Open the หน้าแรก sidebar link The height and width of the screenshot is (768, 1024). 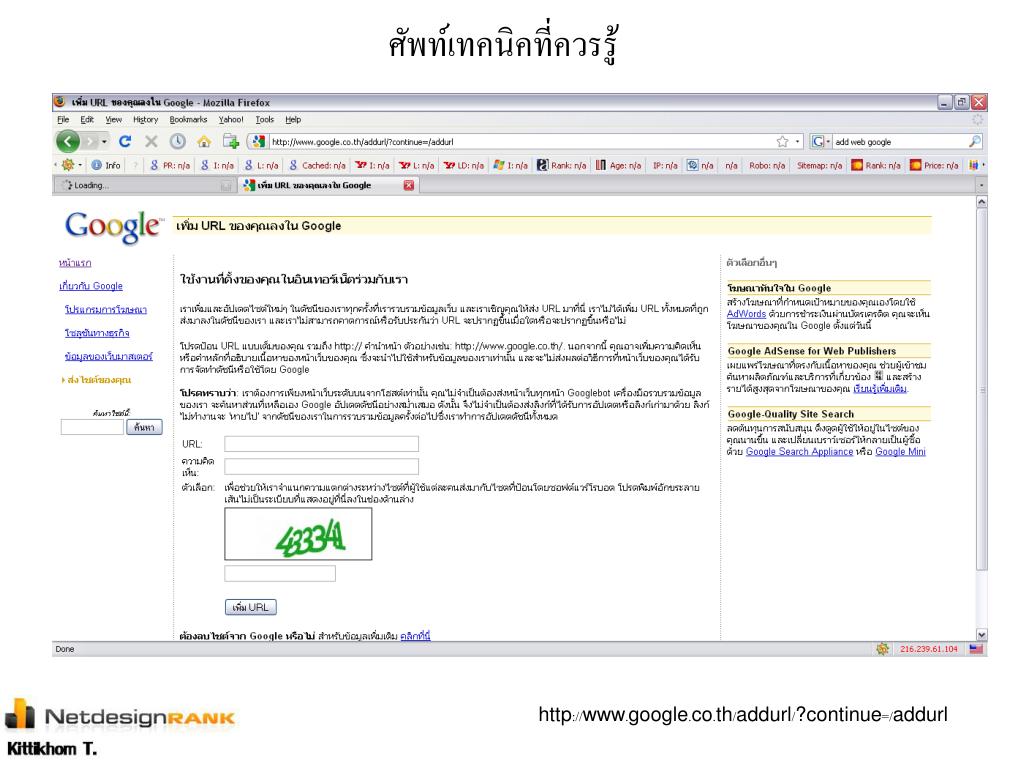75,263
